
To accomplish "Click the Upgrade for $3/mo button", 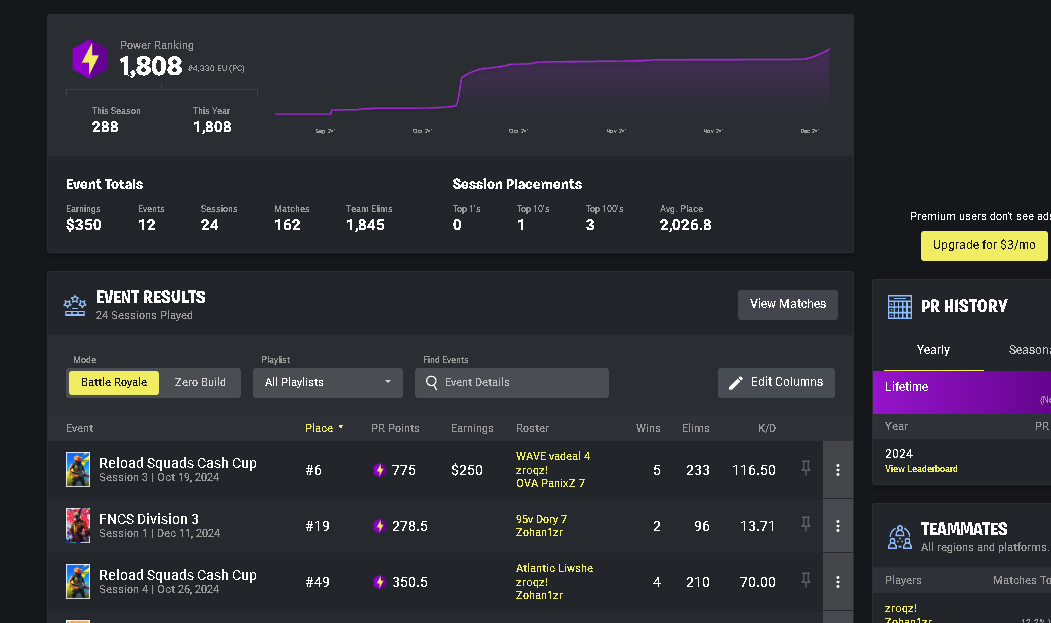I will coord(984,245).
